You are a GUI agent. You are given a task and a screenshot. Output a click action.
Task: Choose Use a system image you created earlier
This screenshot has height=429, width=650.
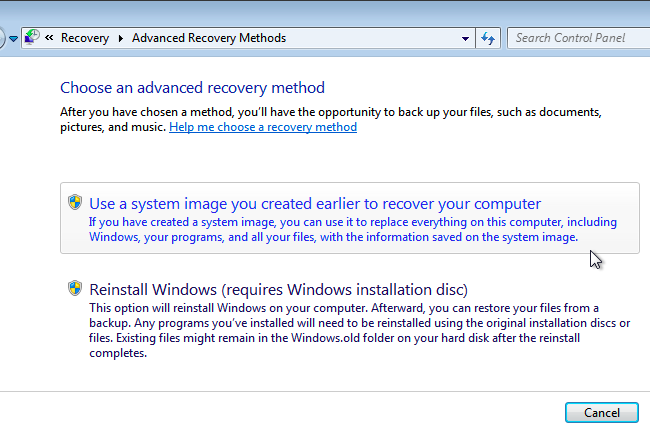[x=315, y=203]
